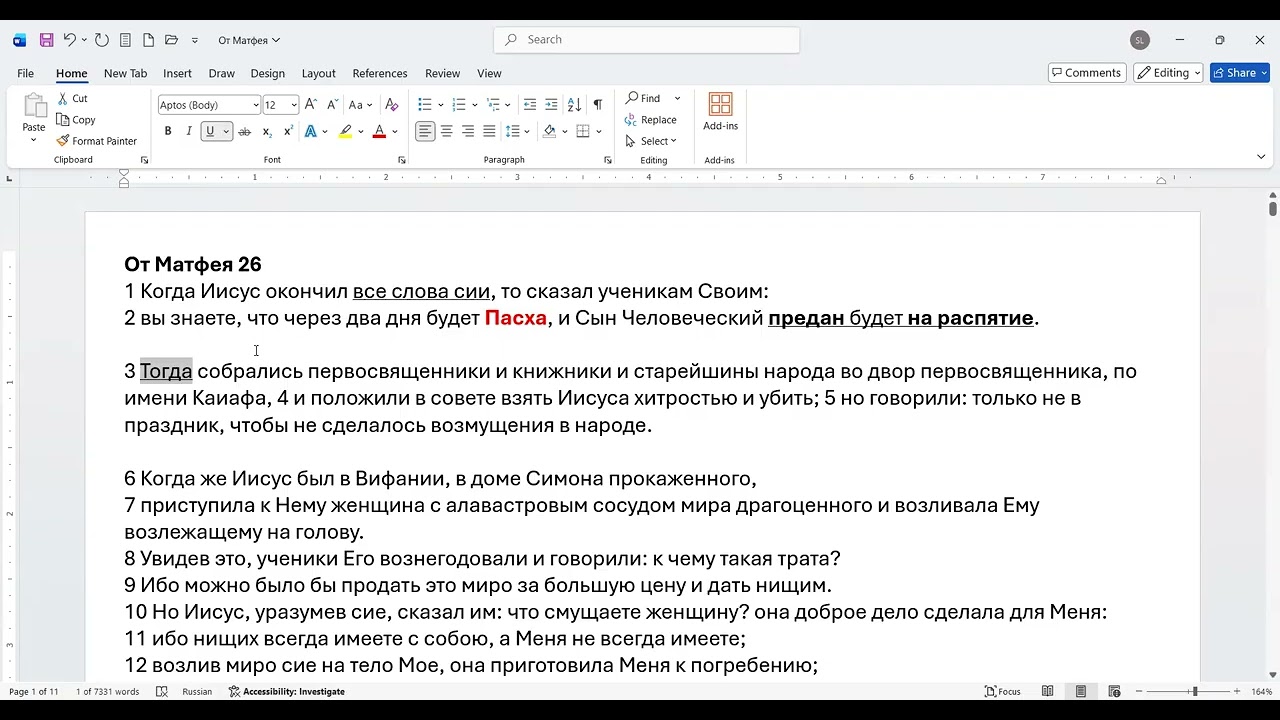
Task: Switch to the Layout tab
Action: 318,73
